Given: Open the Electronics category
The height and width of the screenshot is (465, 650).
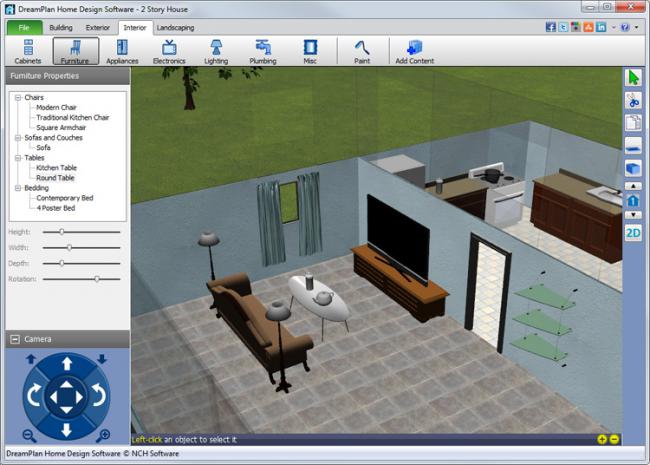Looking at the screenshot, I should pyautogui.click(x=169, y=51).
